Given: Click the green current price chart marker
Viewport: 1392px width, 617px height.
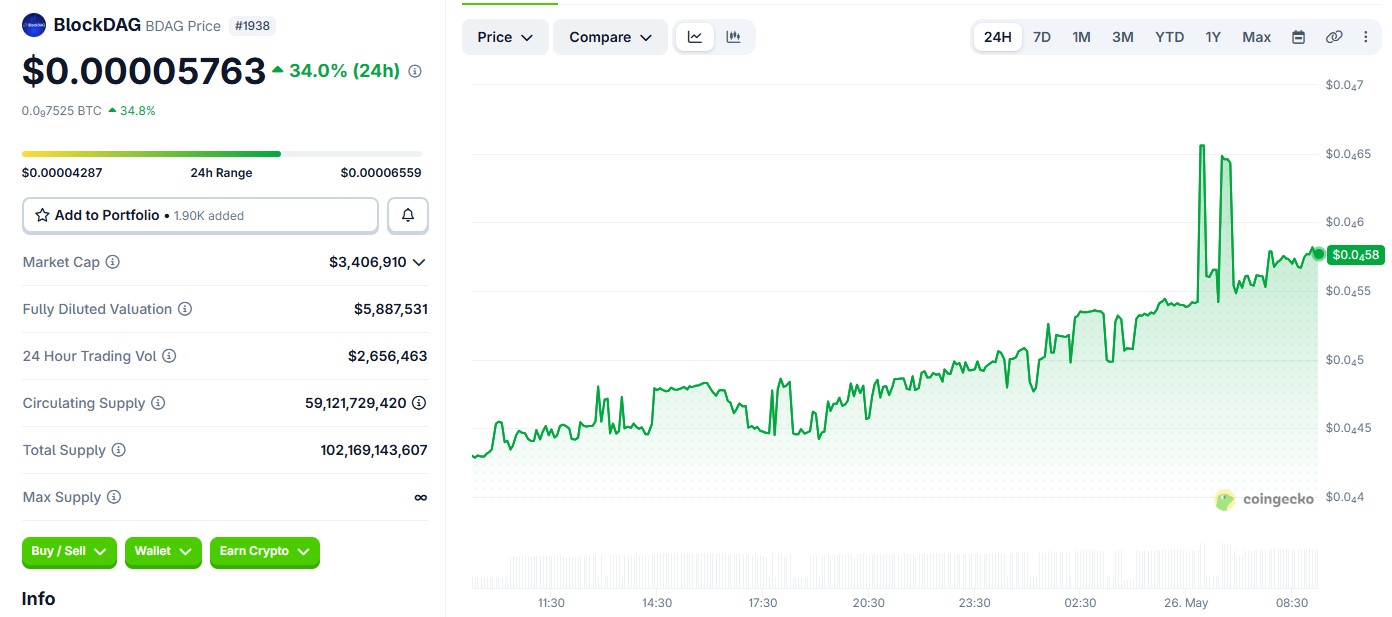Looking at the screenshot, I should (1318, 254).
